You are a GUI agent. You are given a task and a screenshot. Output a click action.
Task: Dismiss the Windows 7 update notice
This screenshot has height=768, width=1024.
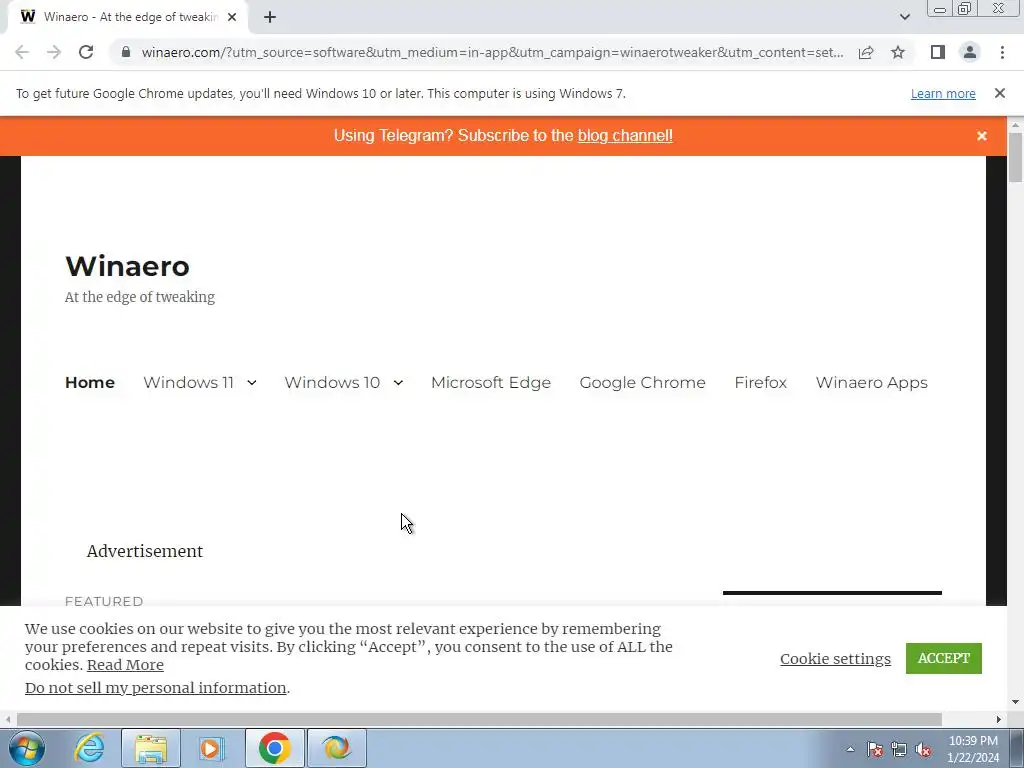tap(1000, 93)
